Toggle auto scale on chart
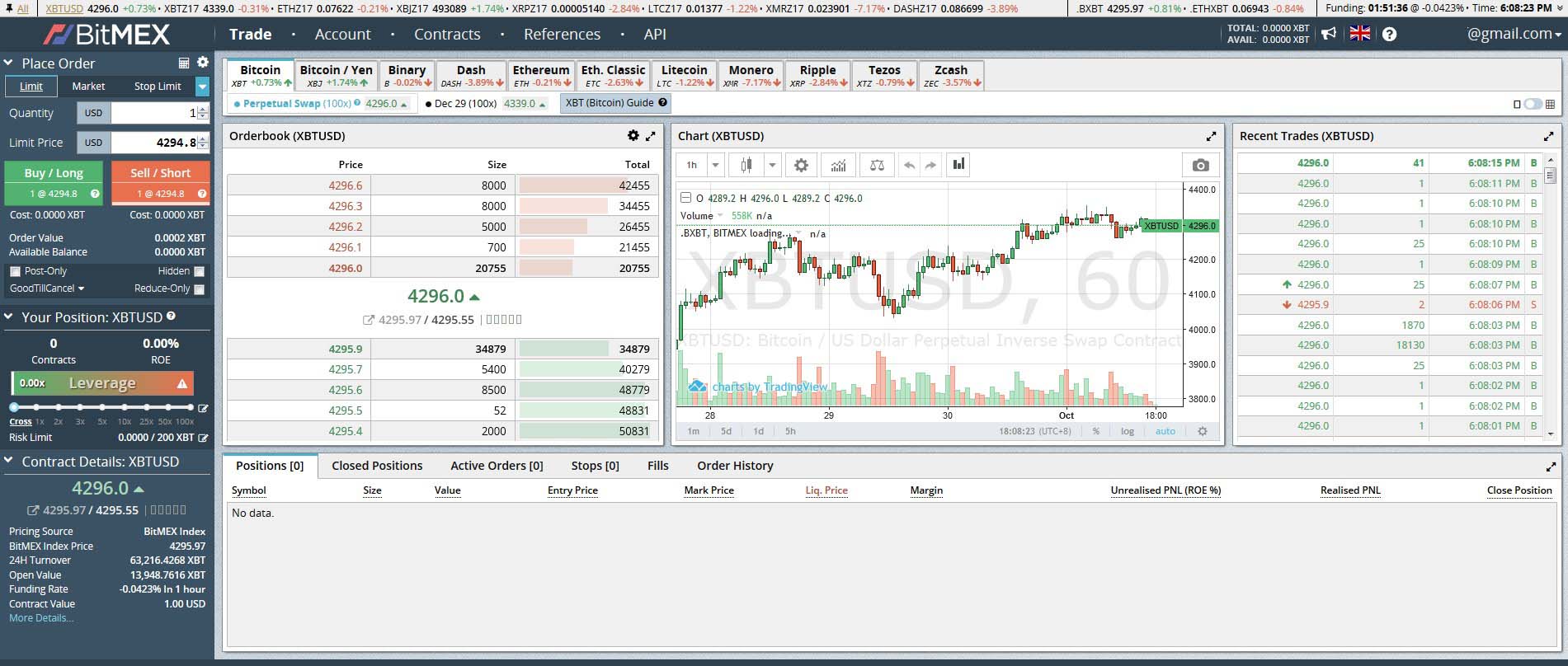 [1165, 431]
